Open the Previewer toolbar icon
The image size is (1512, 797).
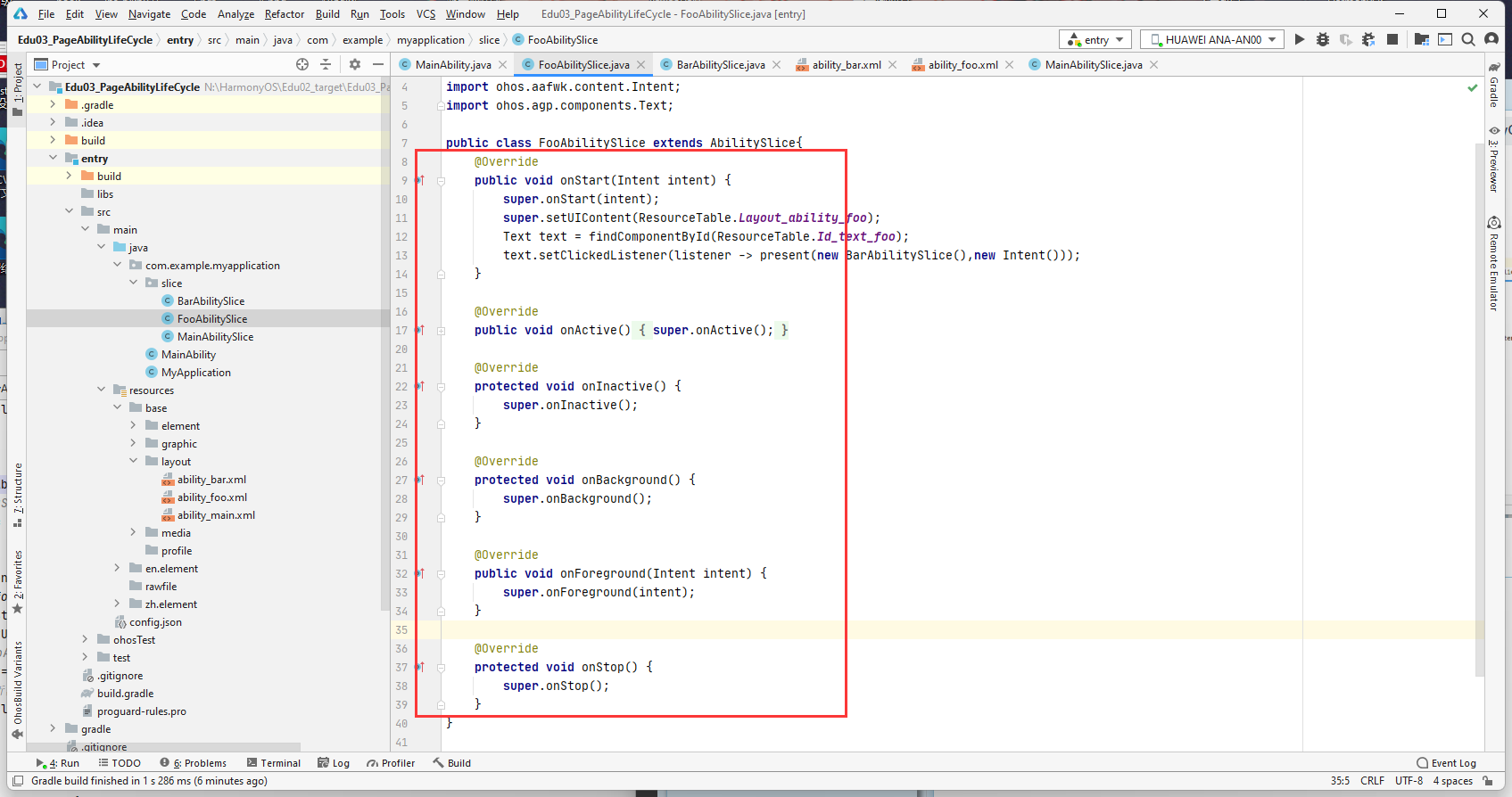[x=1445, y=39]
